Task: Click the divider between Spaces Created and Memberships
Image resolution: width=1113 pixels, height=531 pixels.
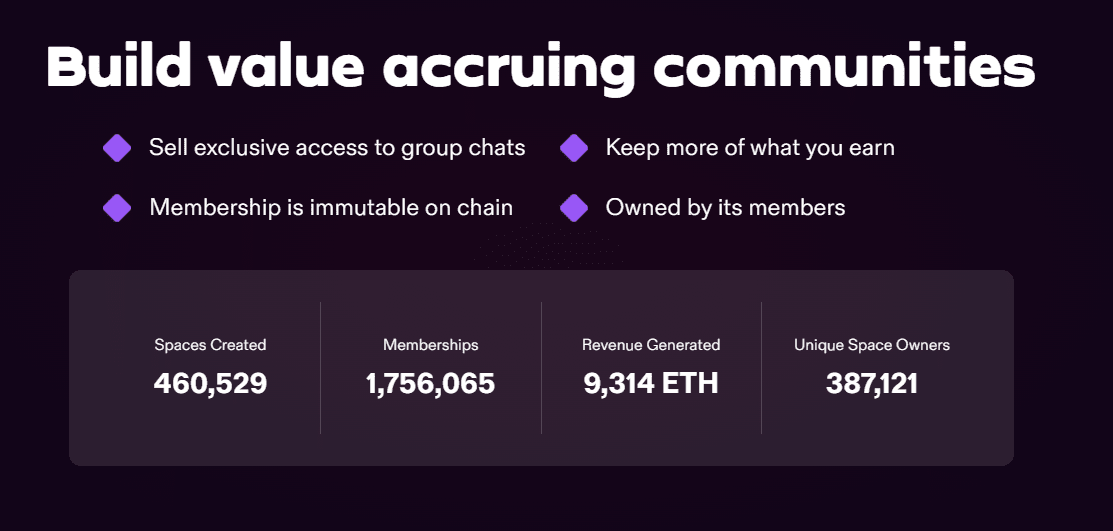Action: click(320, 368)
